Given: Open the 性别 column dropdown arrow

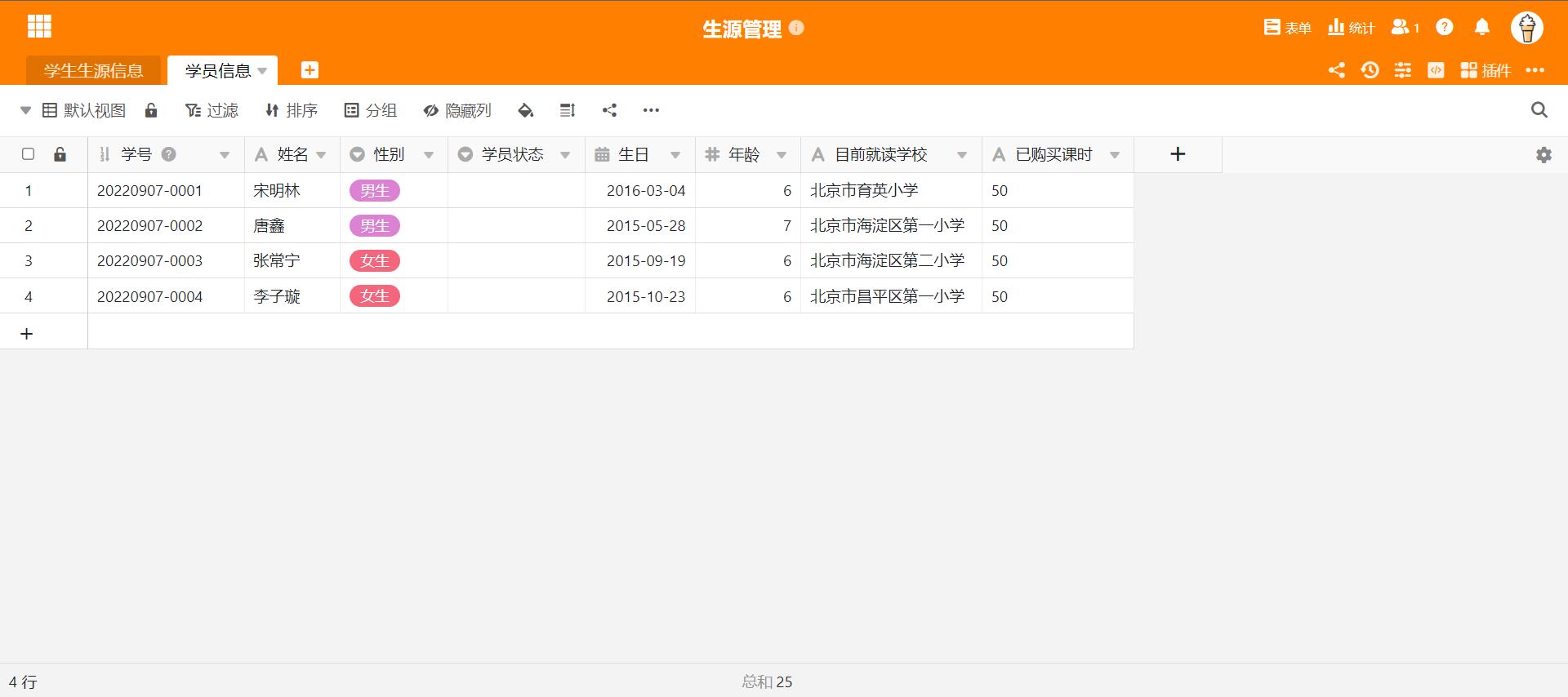Looking at the screenshot, I should pyautogui.click(x=429, y=155).
